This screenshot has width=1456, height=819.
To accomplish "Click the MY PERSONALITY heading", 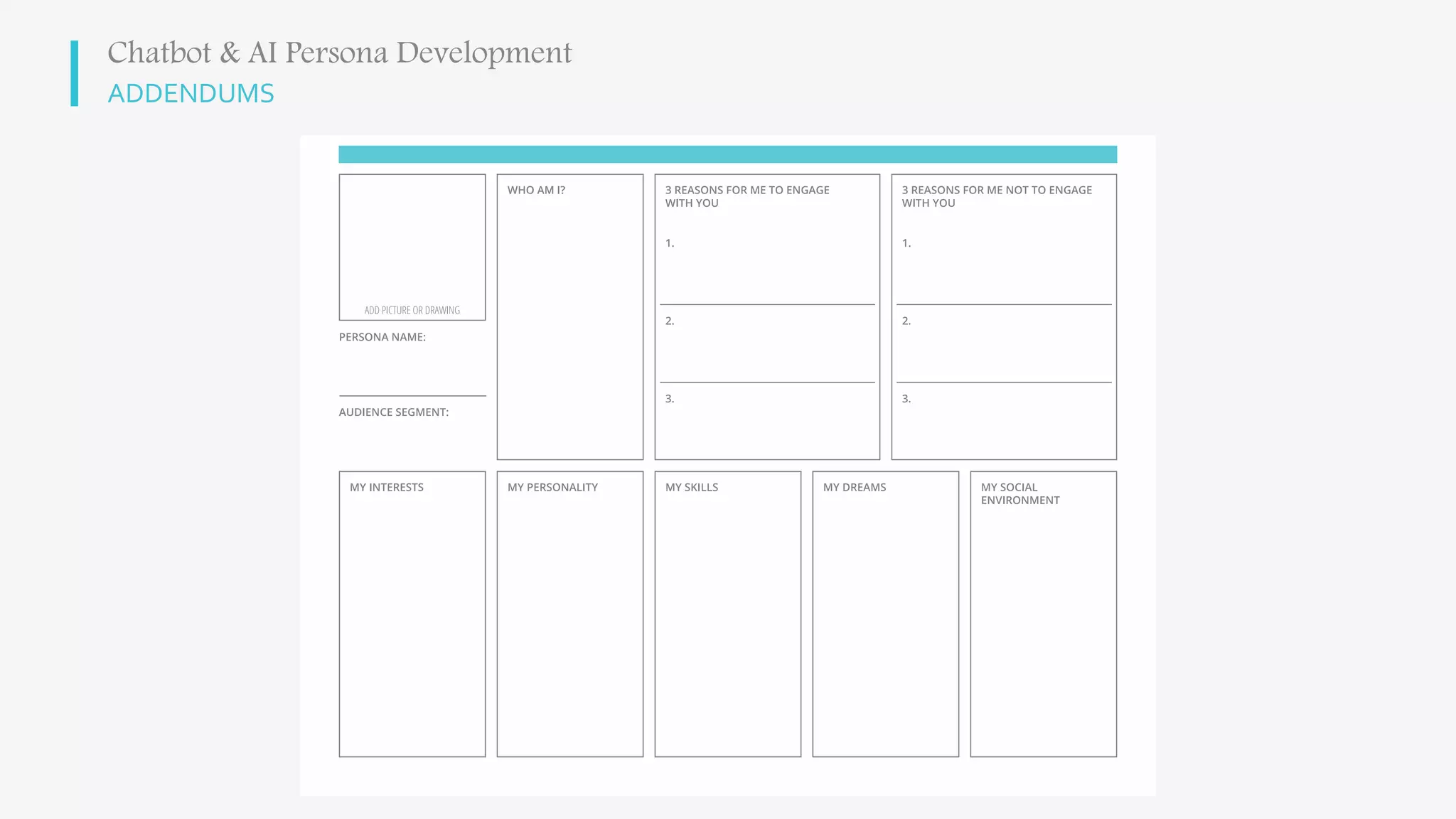I will (552, 487).
